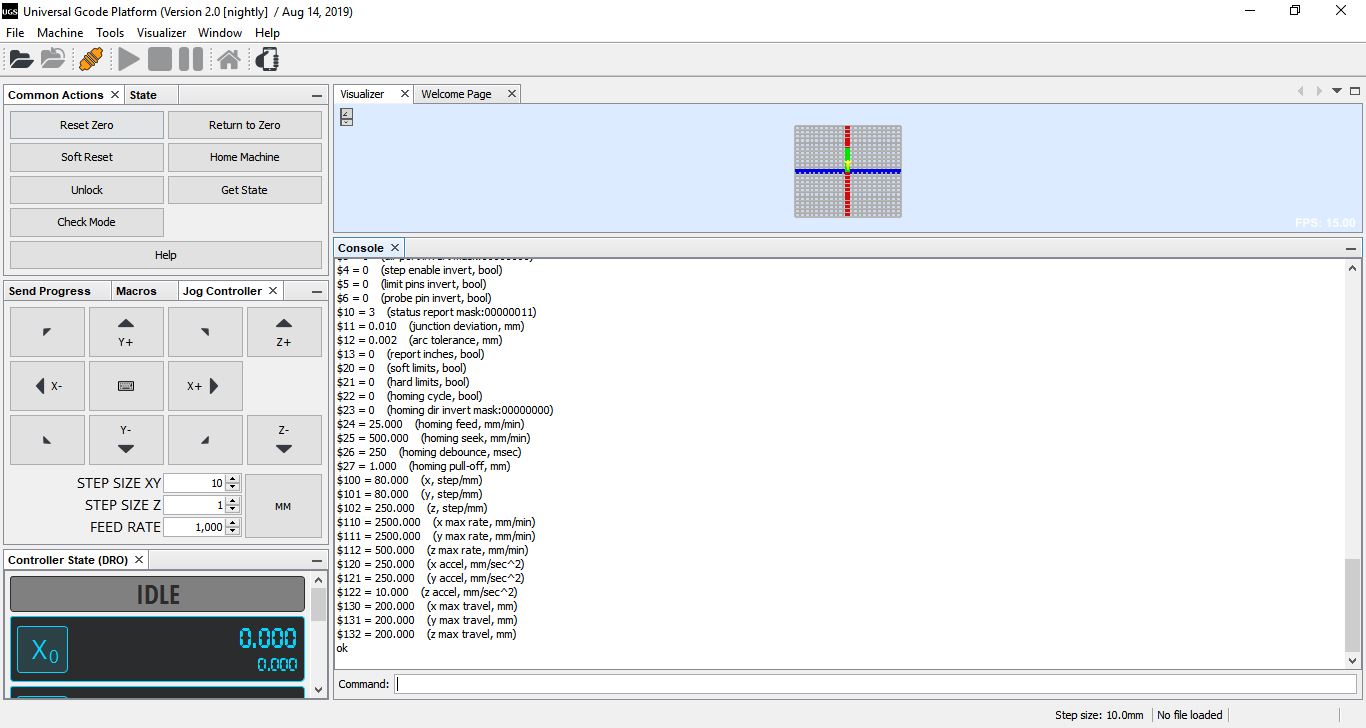Open the Window menu

(x=220, y=33)
